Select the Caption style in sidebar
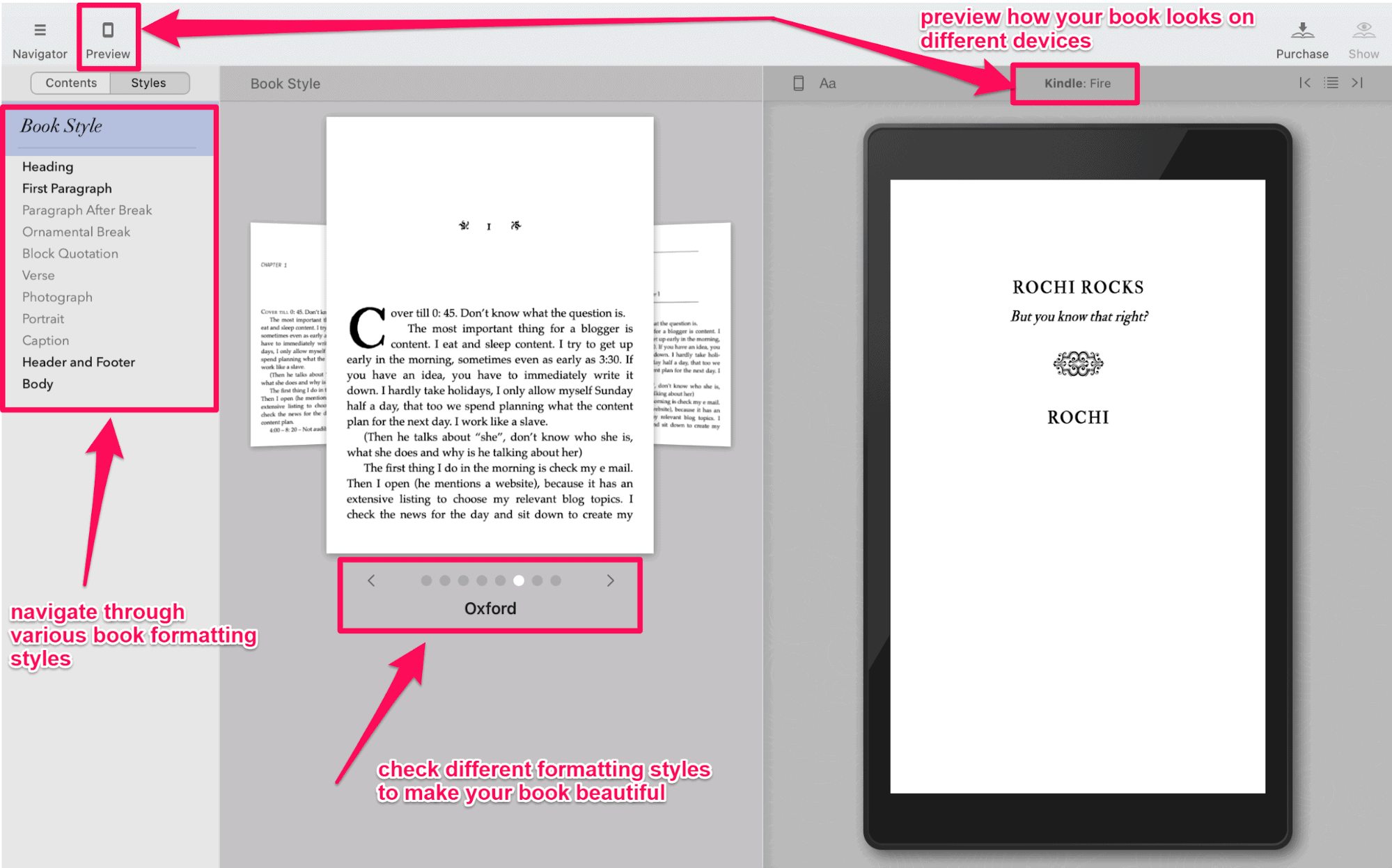The height and width of the screenshot is (868, 1392). (x=45, y=340)
